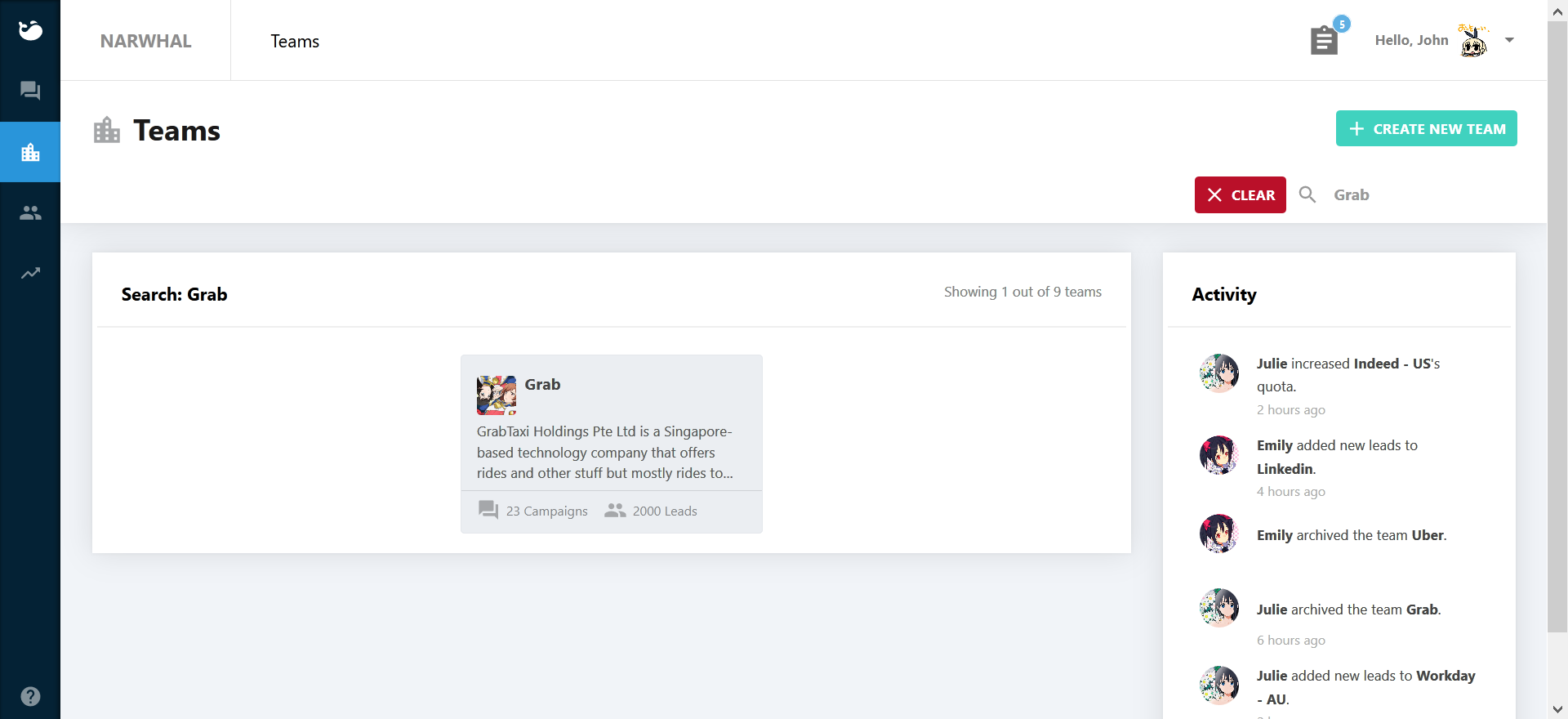This screenshot has width=1568, height=719.
Task: Click the page scrollbar down arrow
Action: [1557, 708]
